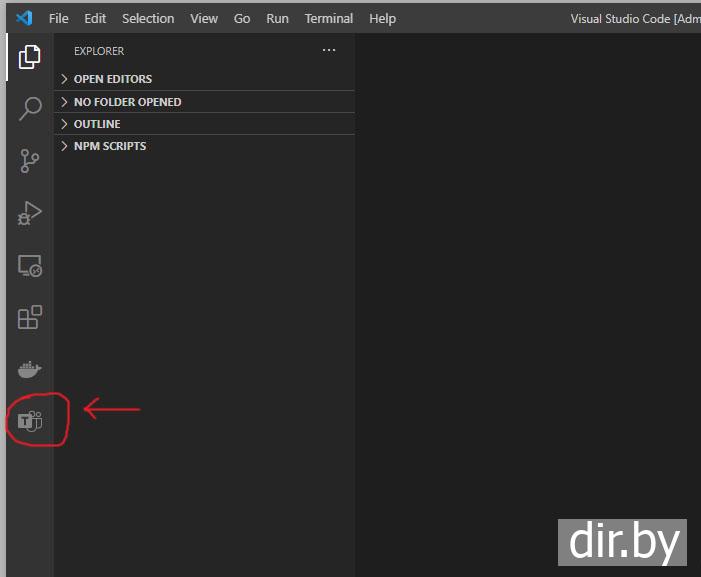Open the Help menu
The height and width of the screenshot is (577, 701).
(x=383, y=19)
